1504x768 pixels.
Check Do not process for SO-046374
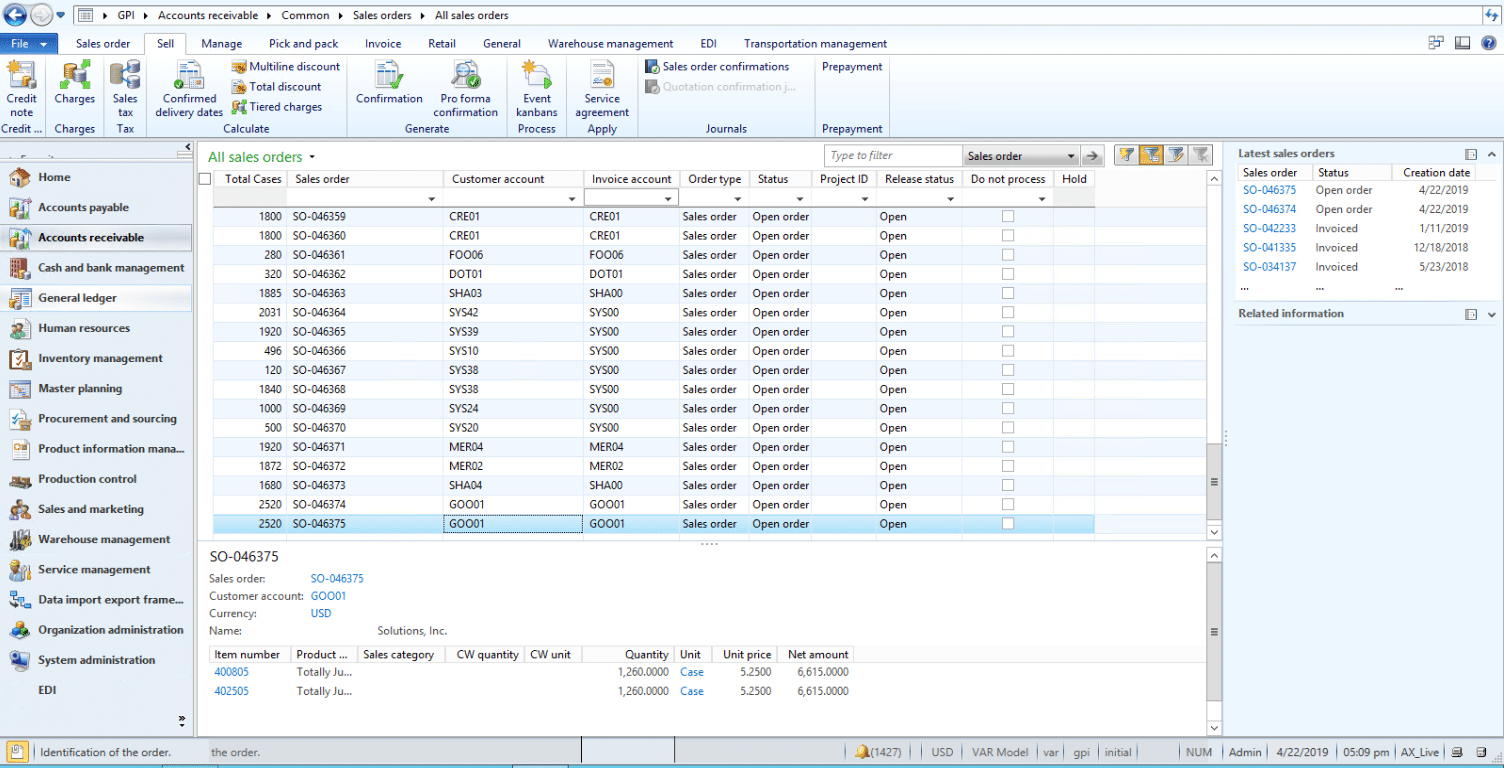coord(1008,504)
